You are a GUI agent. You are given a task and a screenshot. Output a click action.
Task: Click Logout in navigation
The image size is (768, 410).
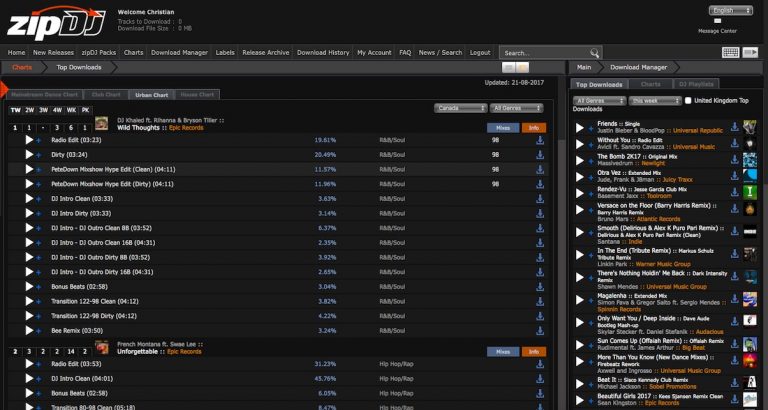click(480, 52)
